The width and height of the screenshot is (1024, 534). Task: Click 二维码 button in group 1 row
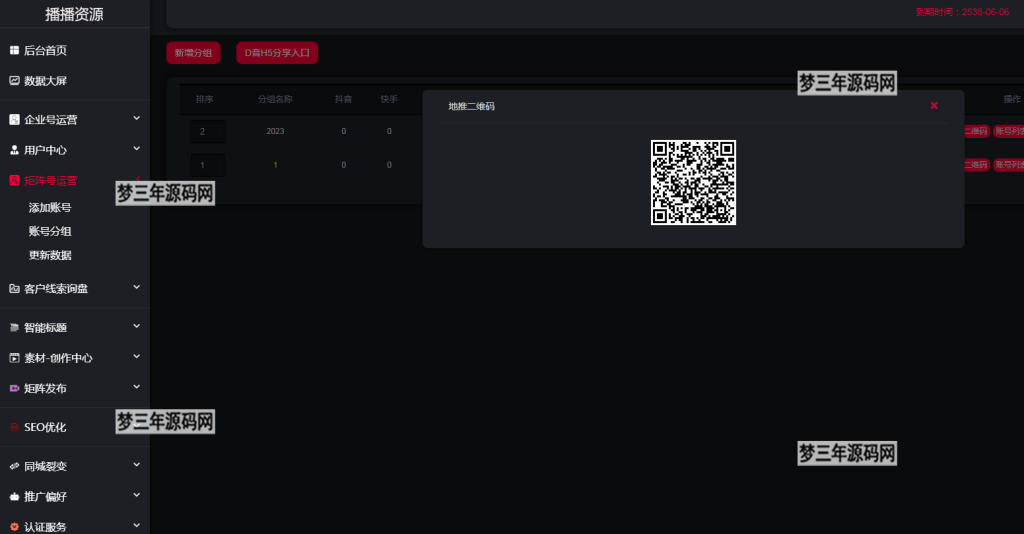pos(976,165)
